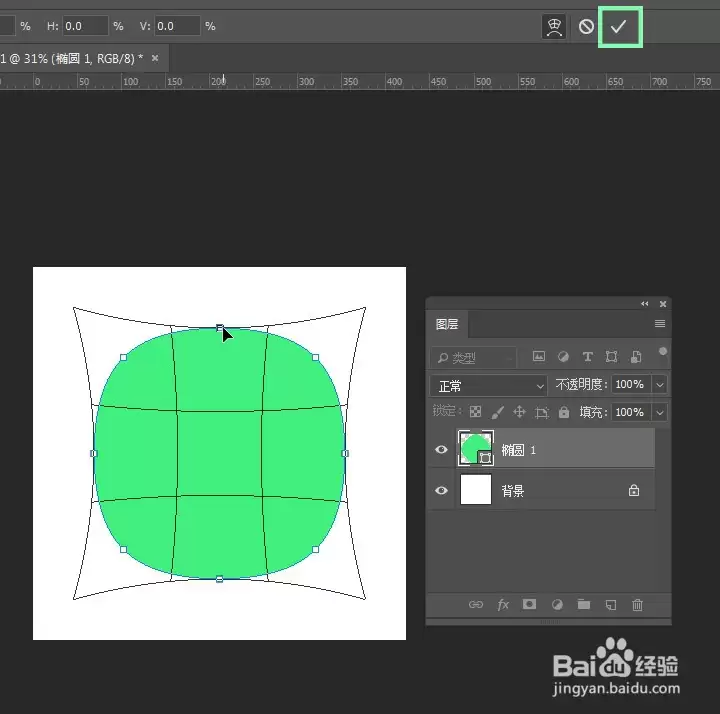Hide the 背景 layer
Screen dimensions: 720x714
coord(441,490)
